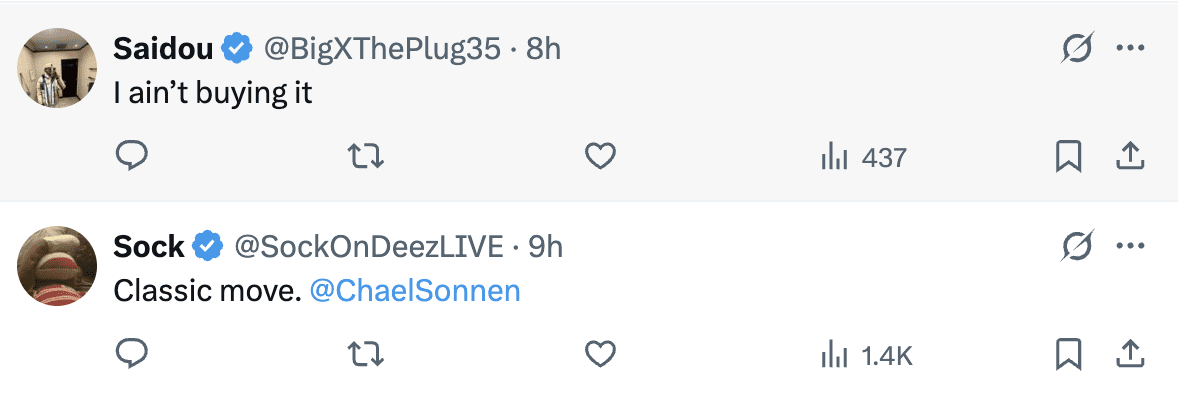1178x396 pixels.
Task: Repost Sock's "Classic move" tweet
Action: pyautogui.click(x=366, y=353)
